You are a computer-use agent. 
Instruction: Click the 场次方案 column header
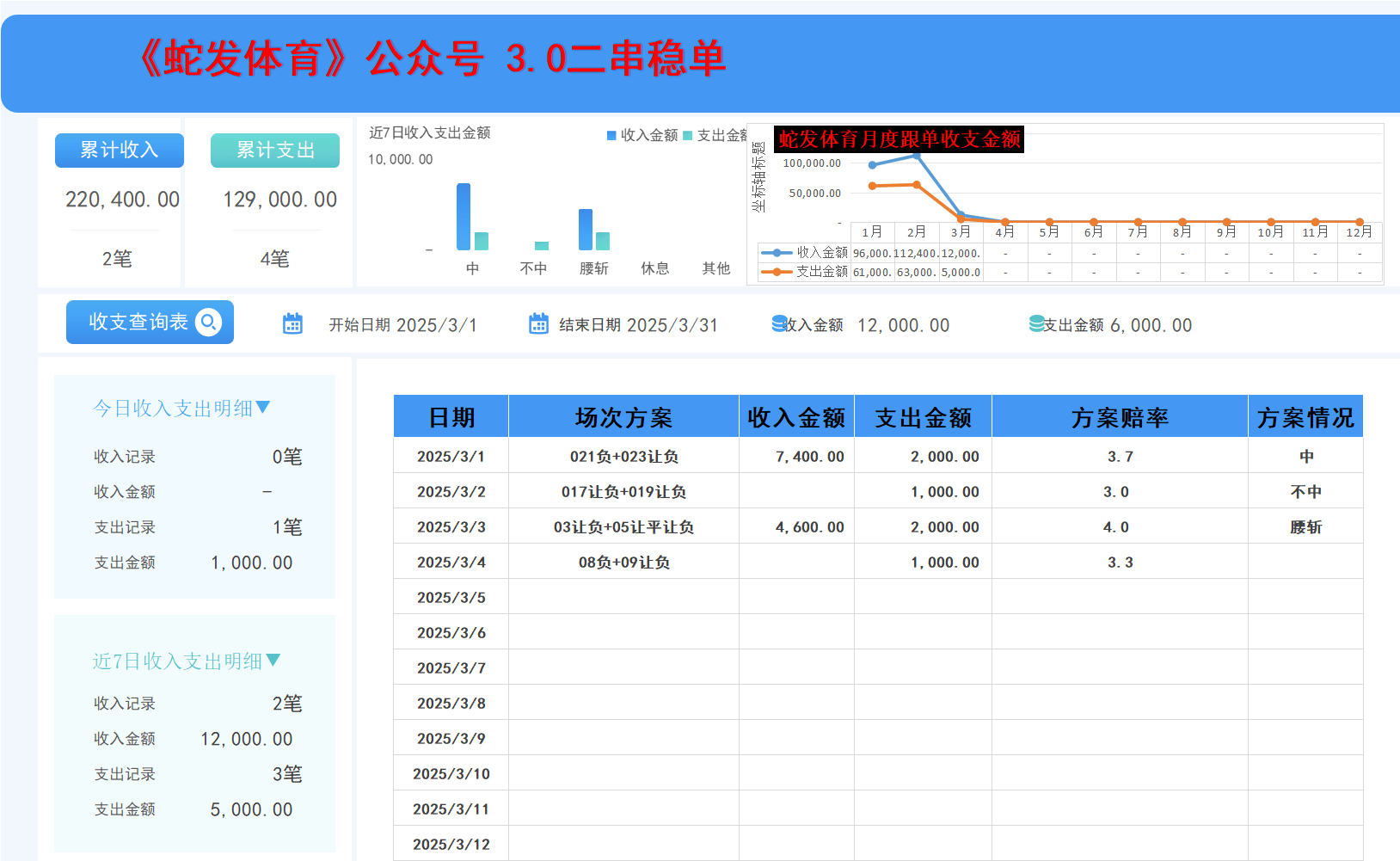[623, 417]
